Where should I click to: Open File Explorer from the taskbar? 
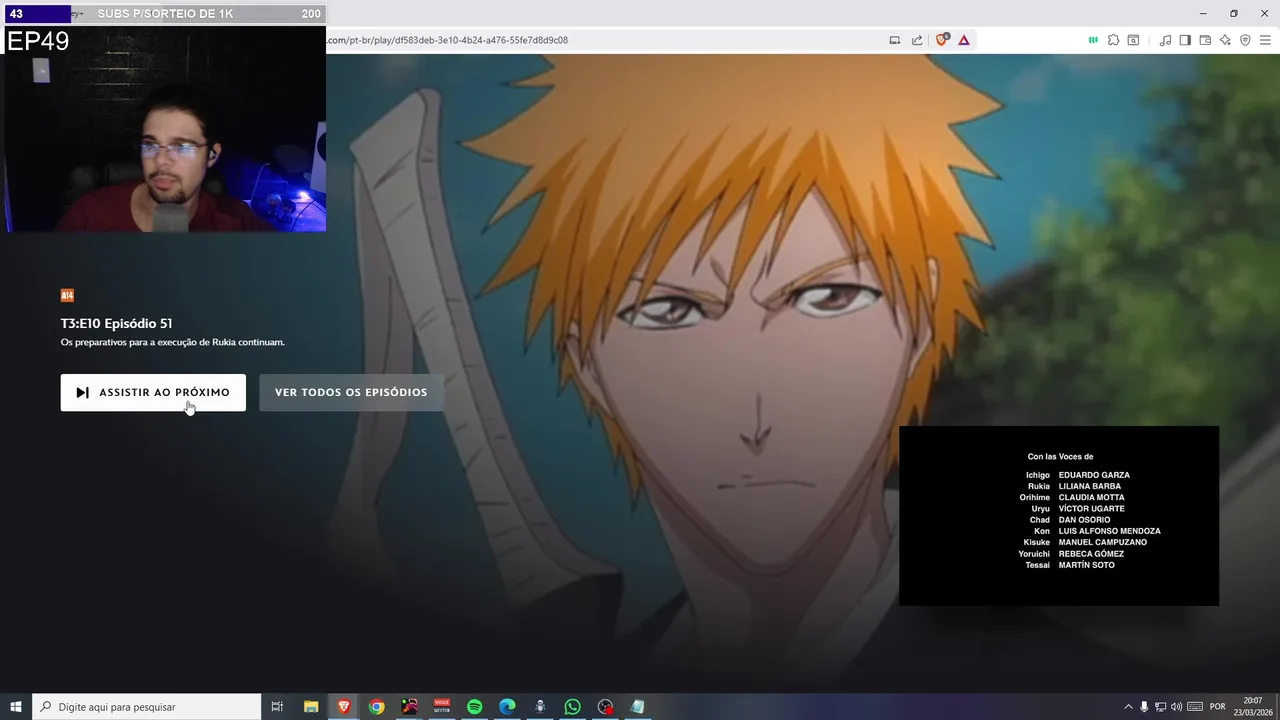pos(311,707)
